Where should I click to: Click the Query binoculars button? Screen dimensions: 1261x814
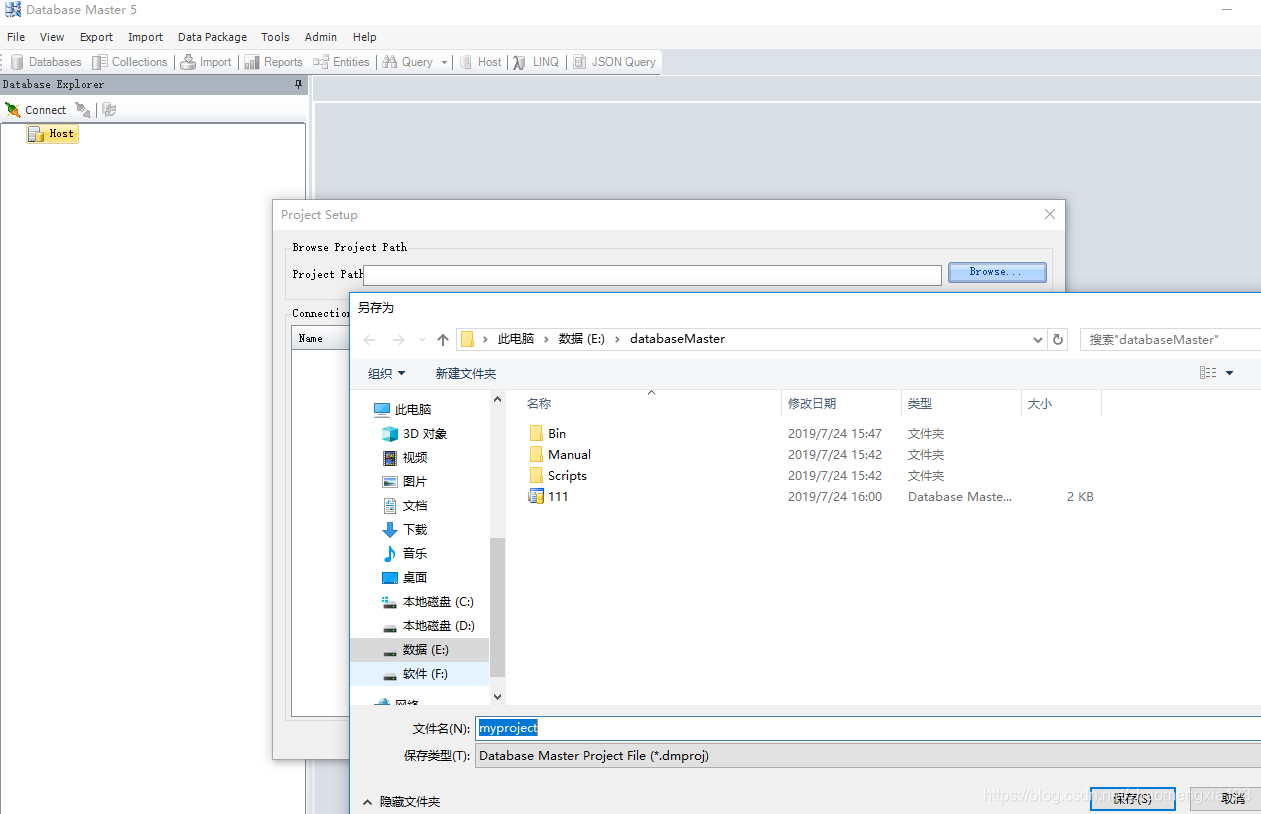point(408,62)
